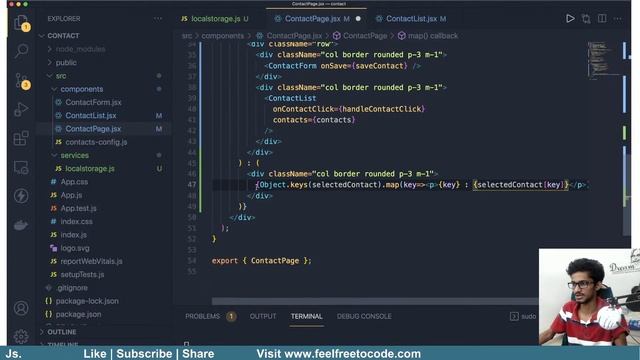Open Run and Debug view
Viewport: 640px width, 360px height.
click(x=21, y=109)
